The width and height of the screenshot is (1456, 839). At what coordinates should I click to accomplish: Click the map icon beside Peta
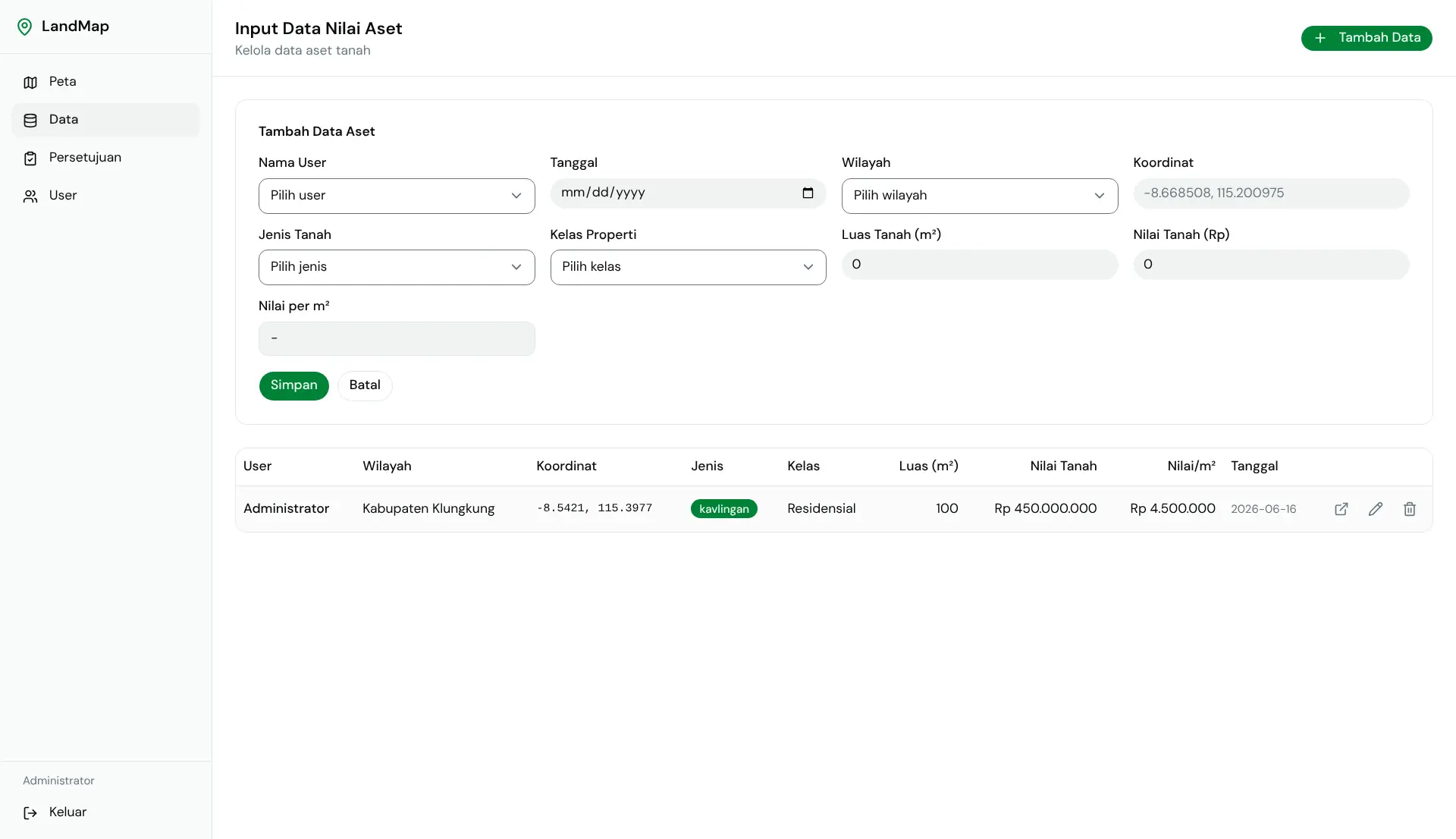tap(30, 82)
